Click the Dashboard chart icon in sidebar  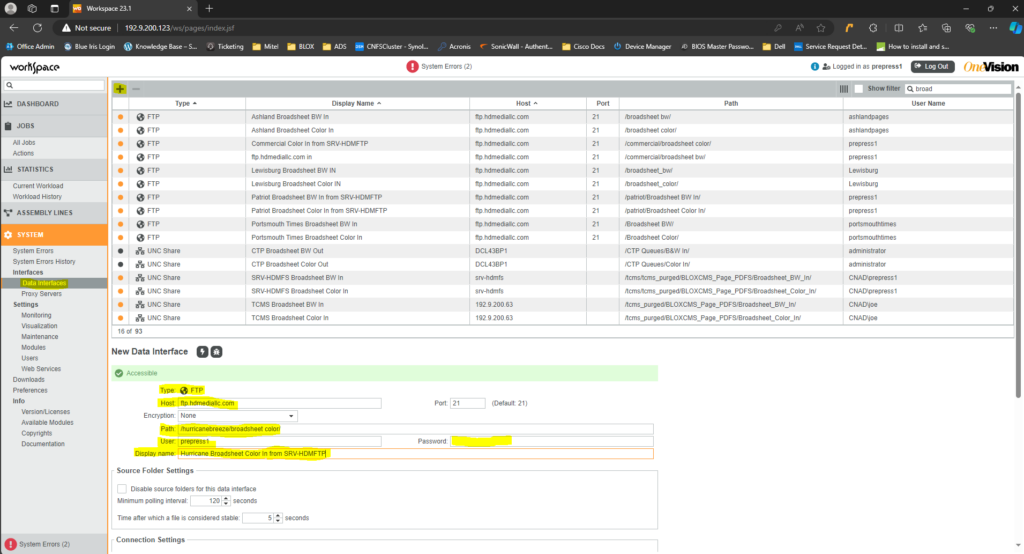click(x=8, y=104)
